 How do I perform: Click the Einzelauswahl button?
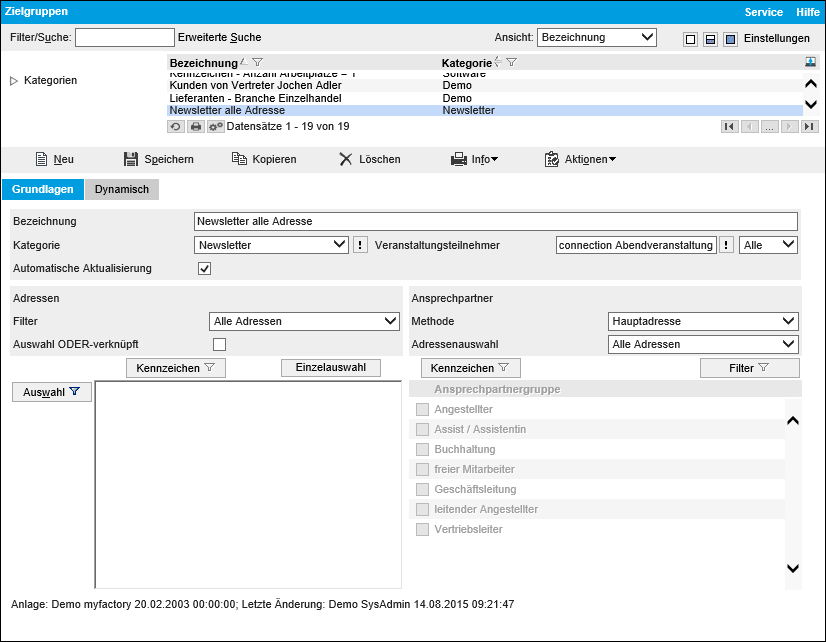[331, 368]
